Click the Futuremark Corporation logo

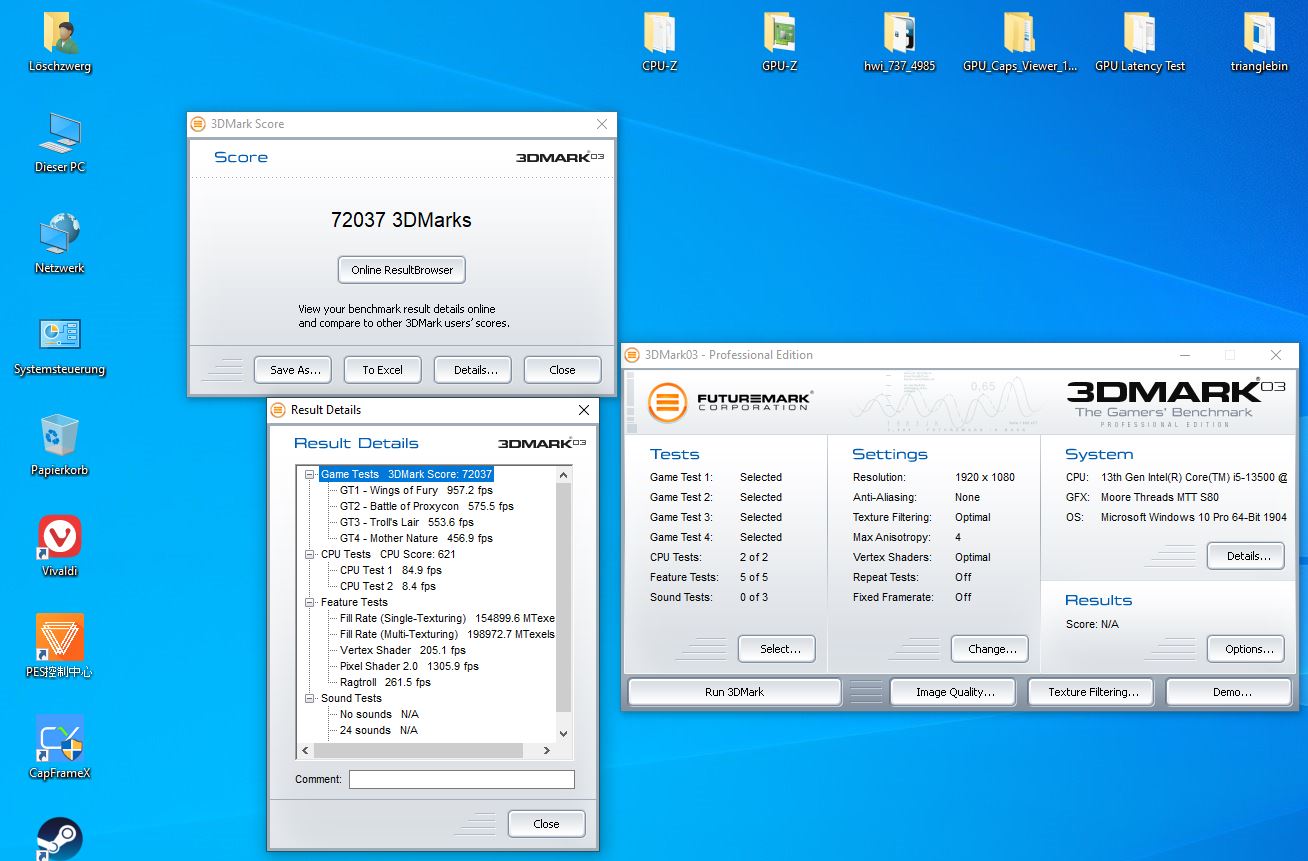click(x=729, y=402)
